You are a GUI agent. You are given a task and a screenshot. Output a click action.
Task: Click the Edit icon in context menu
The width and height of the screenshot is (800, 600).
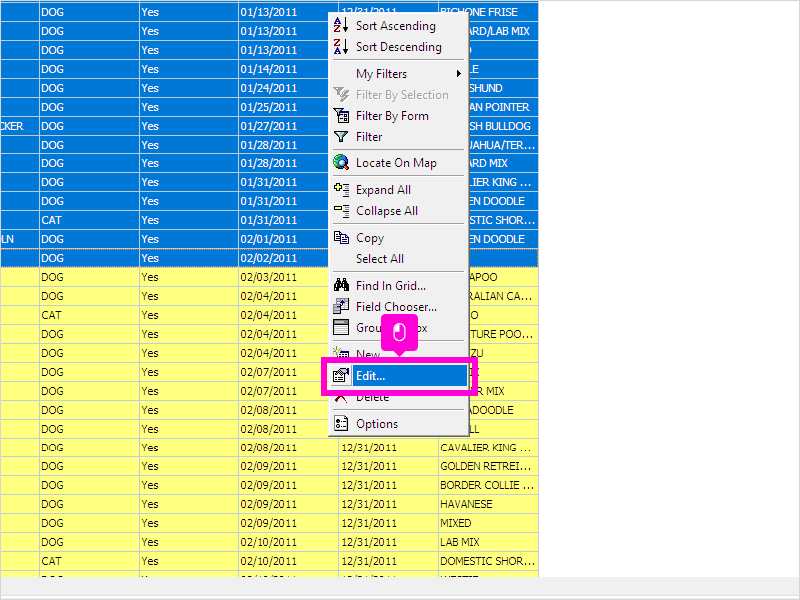(341, 376)
